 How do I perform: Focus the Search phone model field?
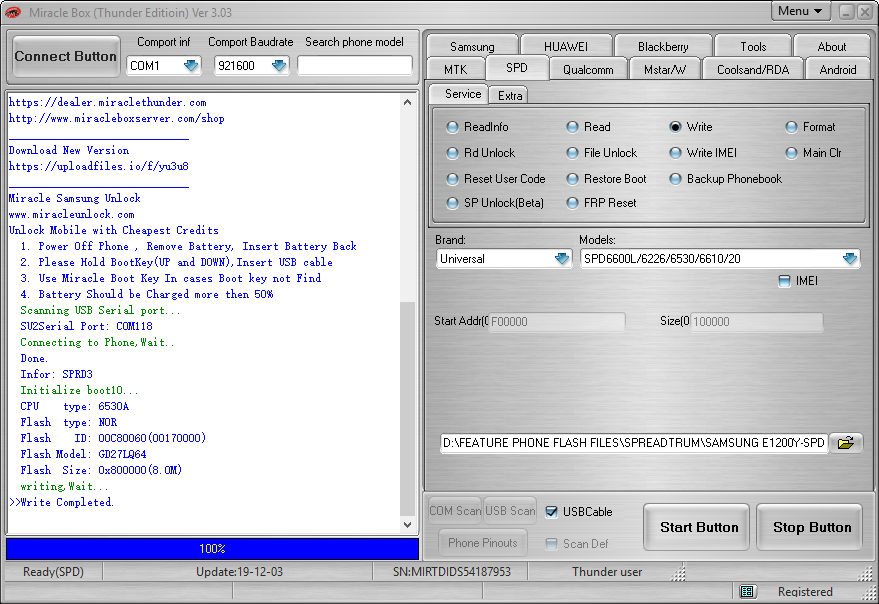click(x=354, y=66)
